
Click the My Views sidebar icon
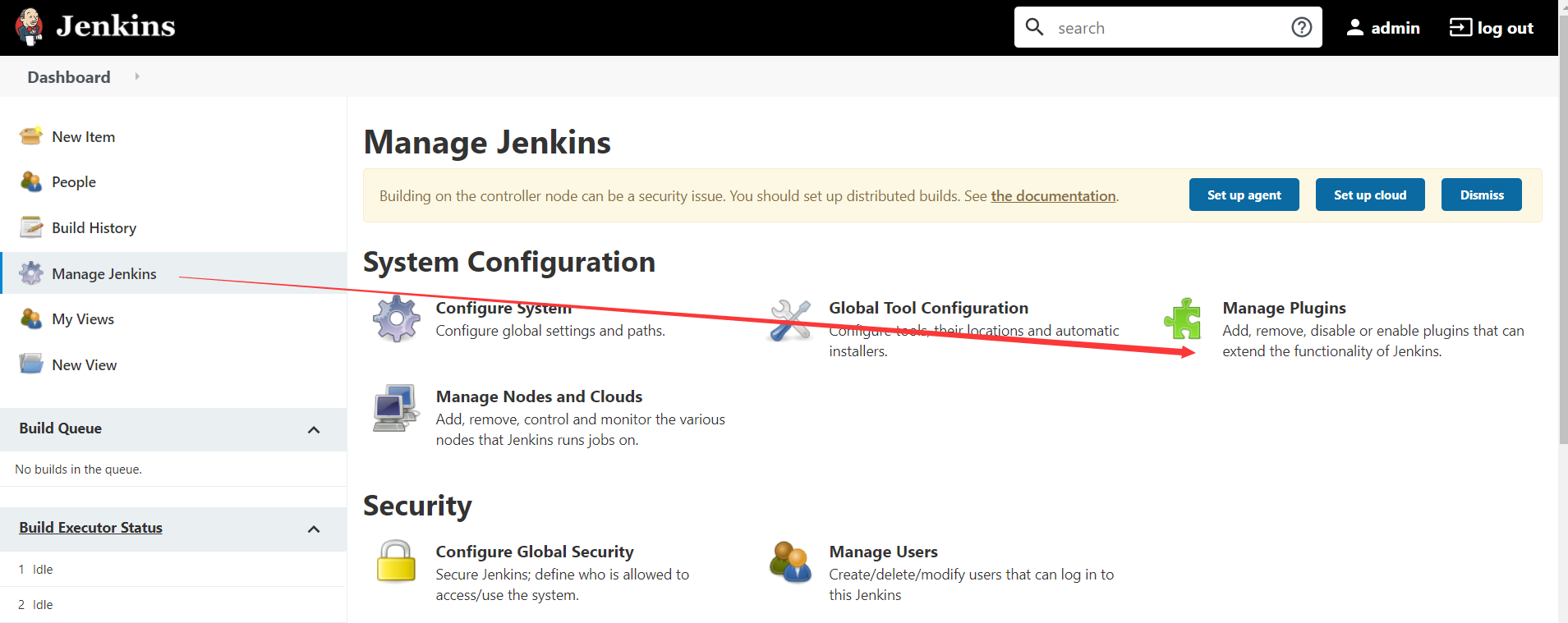pyautogui.click(x=31, y=318)
